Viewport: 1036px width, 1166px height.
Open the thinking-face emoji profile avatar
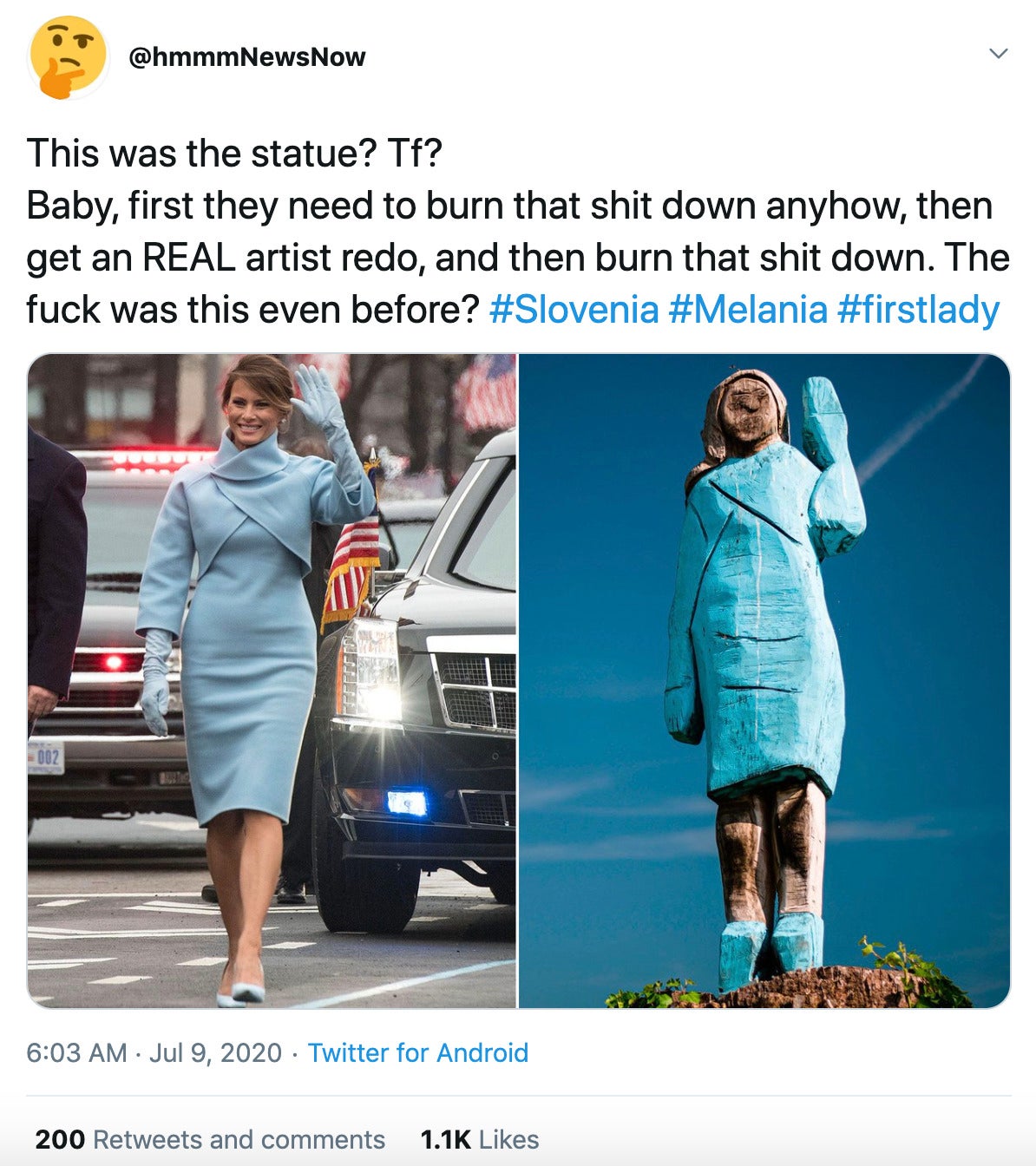(x=68, y=57)
